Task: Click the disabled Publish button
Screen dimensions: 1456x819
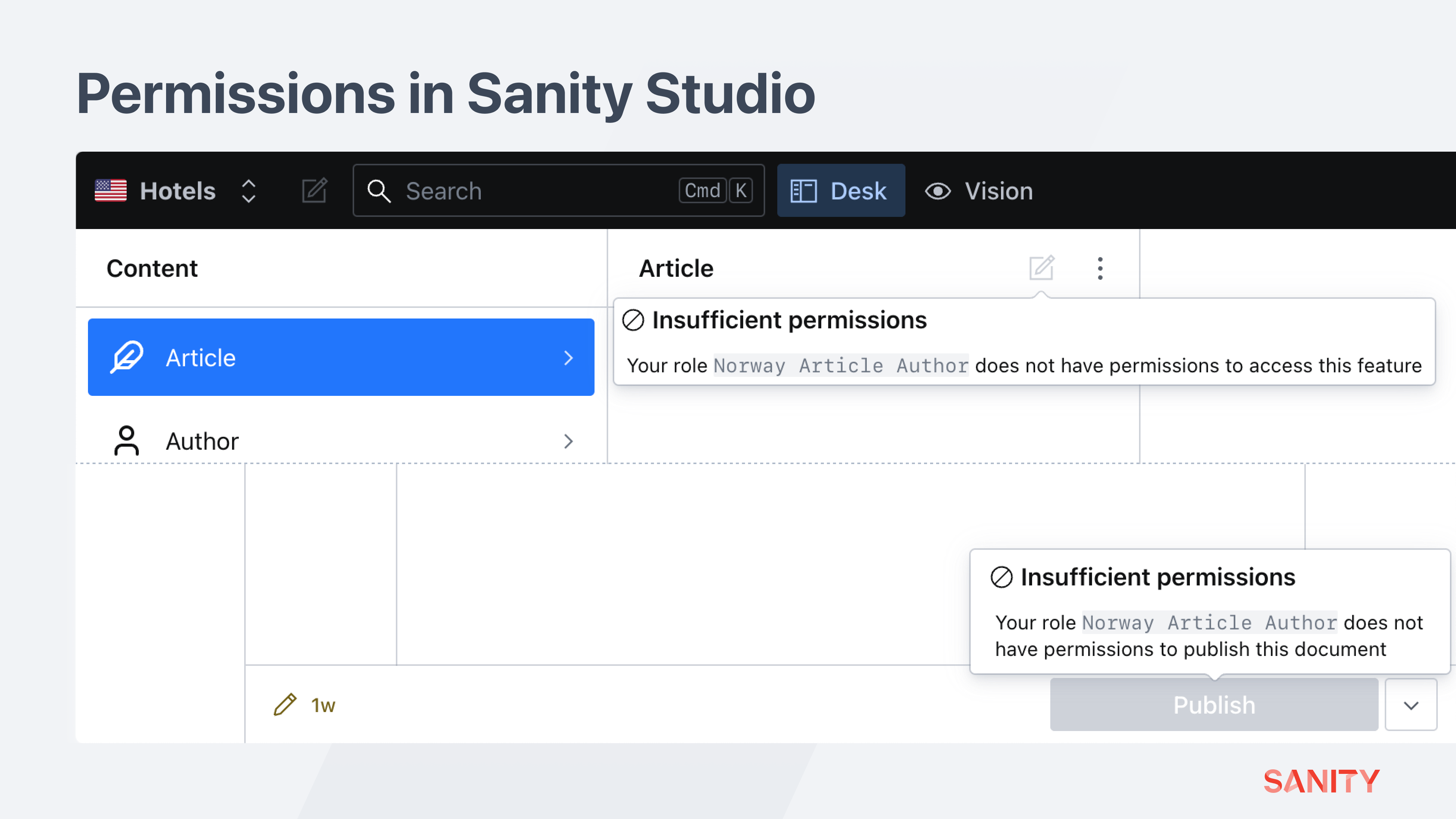Action: [x=1213, y=705]
